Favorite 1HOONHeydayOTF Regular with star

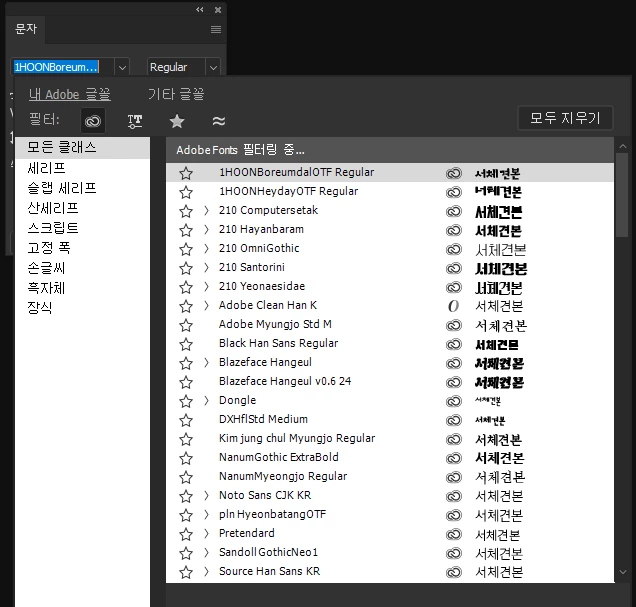(186, 192)
